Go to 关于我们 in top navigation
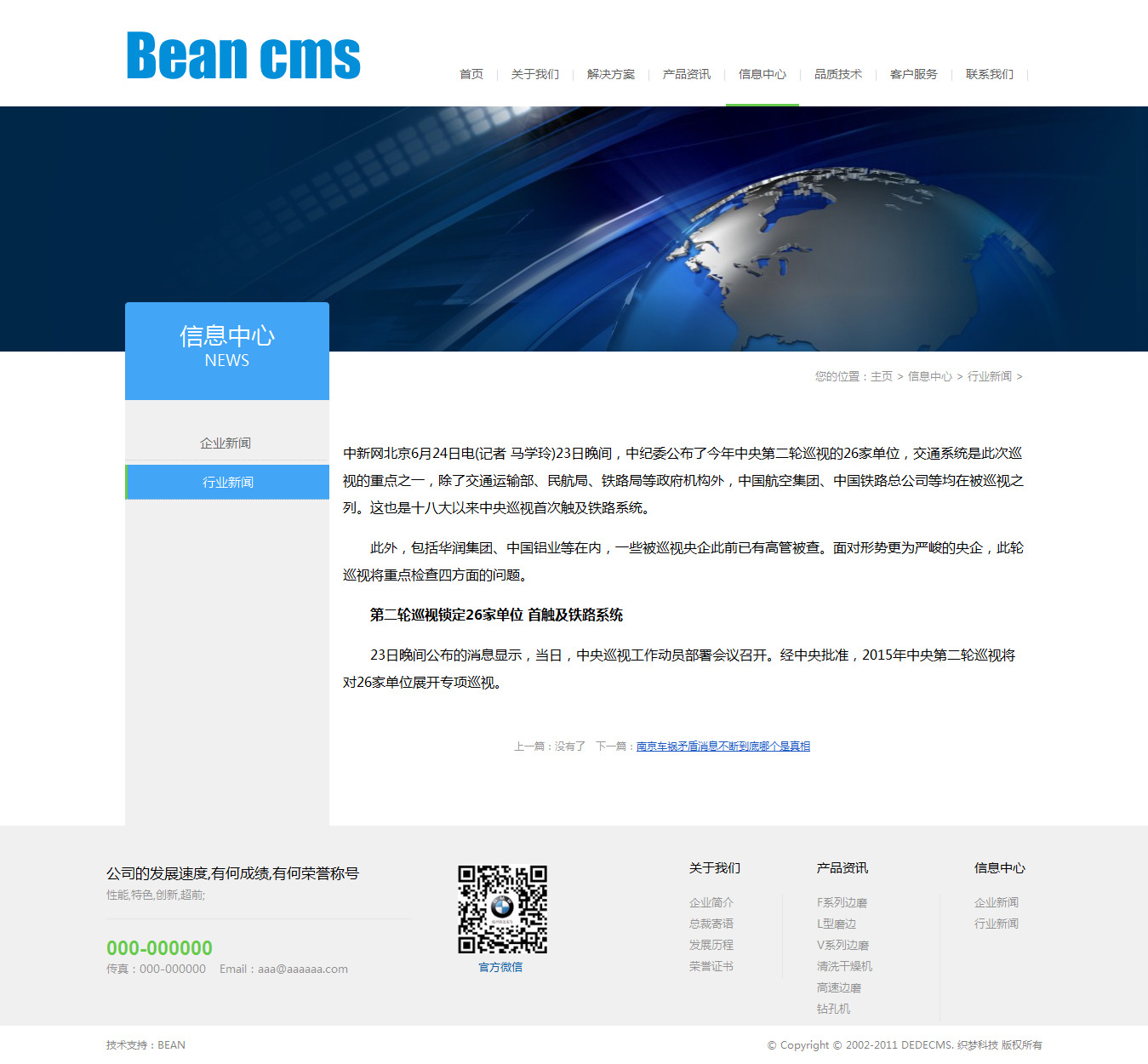The width and height of the screenshot is (1148, 1064). [x=535, y=75]
